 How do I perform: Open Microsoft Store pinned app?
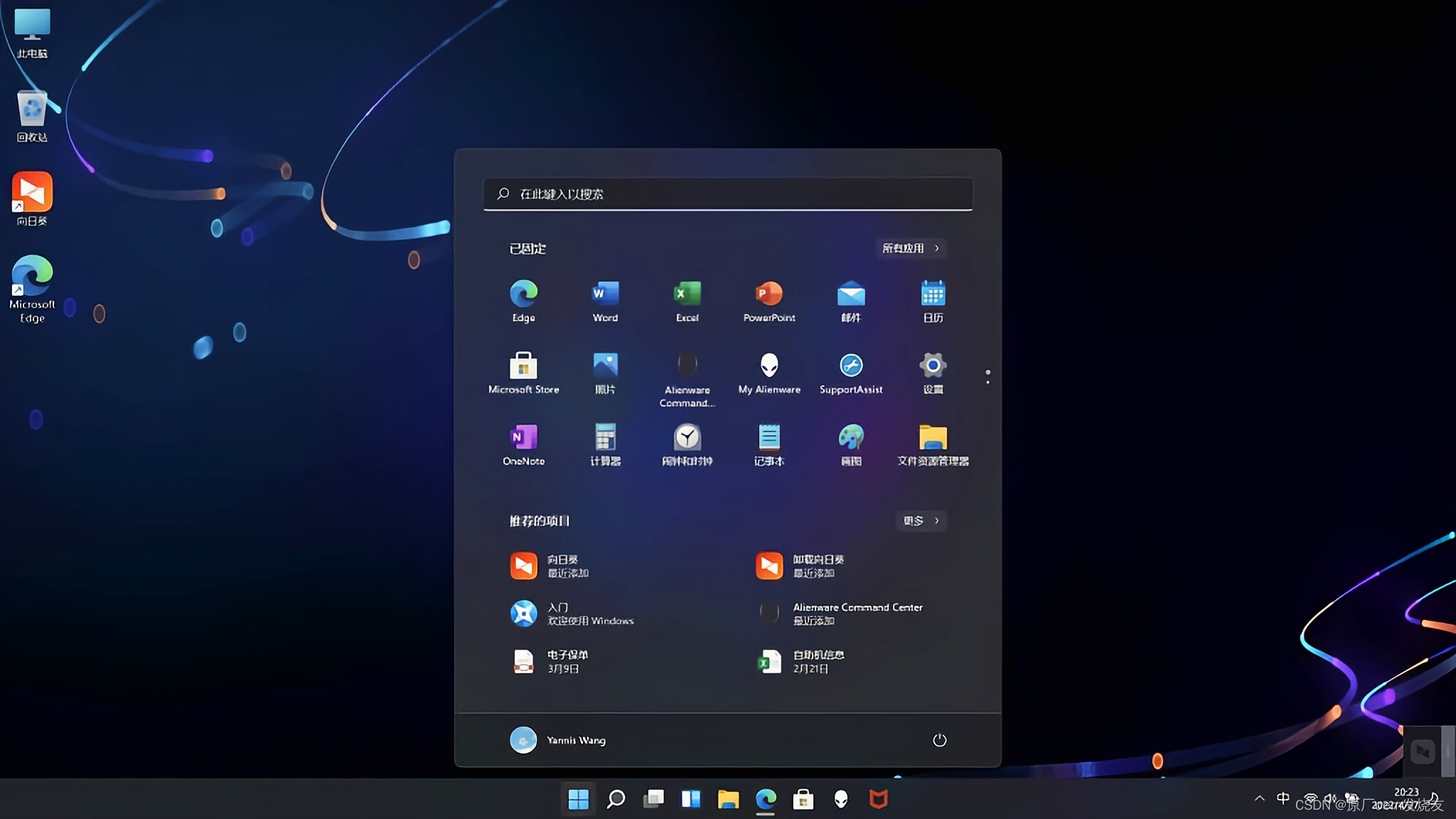coord(523,373)
